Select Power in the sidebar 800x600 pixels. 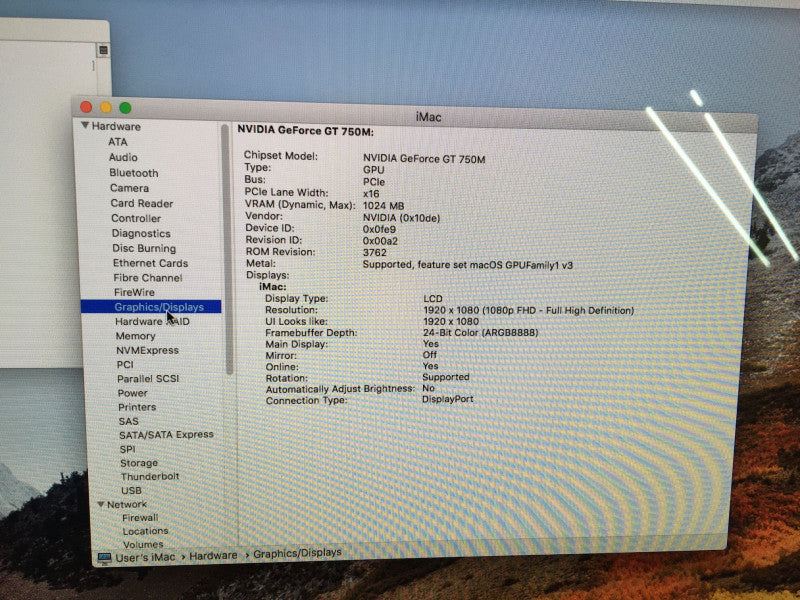click(132, 393)
